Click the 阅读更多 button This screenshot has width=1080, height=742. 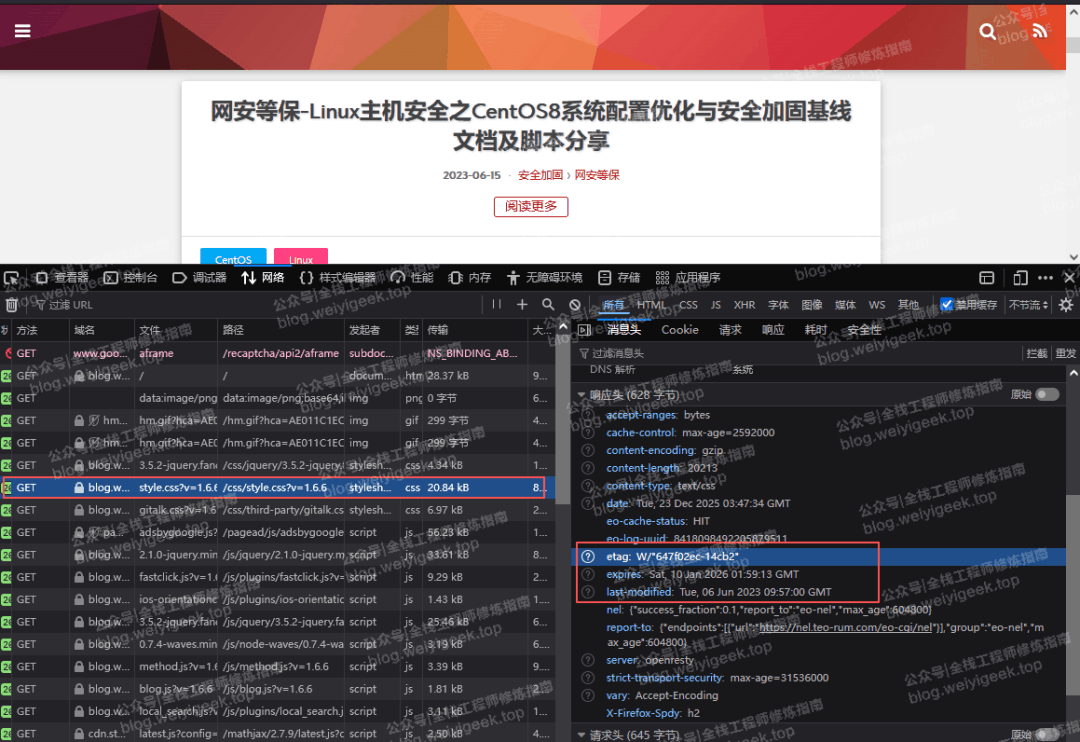coord(531,207)
